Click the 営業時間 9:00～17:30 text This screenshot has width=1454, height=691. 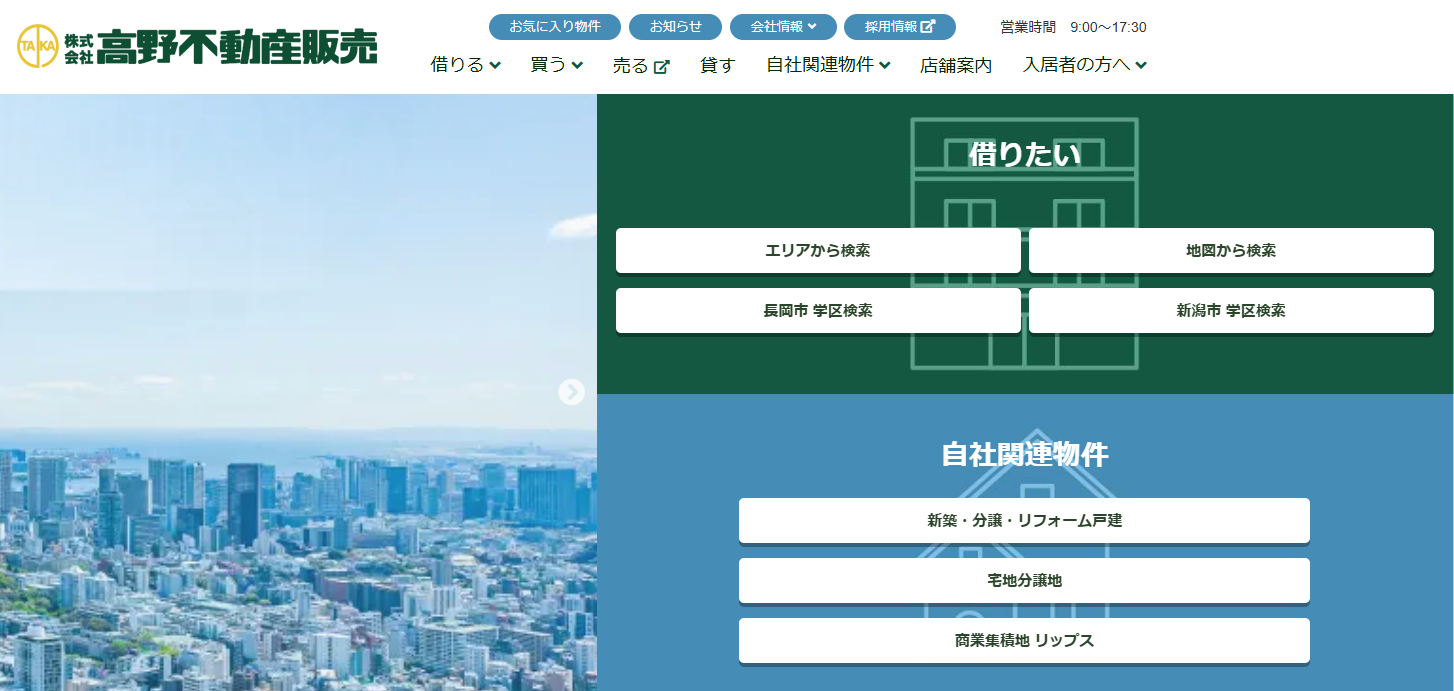pos(1073,27)
